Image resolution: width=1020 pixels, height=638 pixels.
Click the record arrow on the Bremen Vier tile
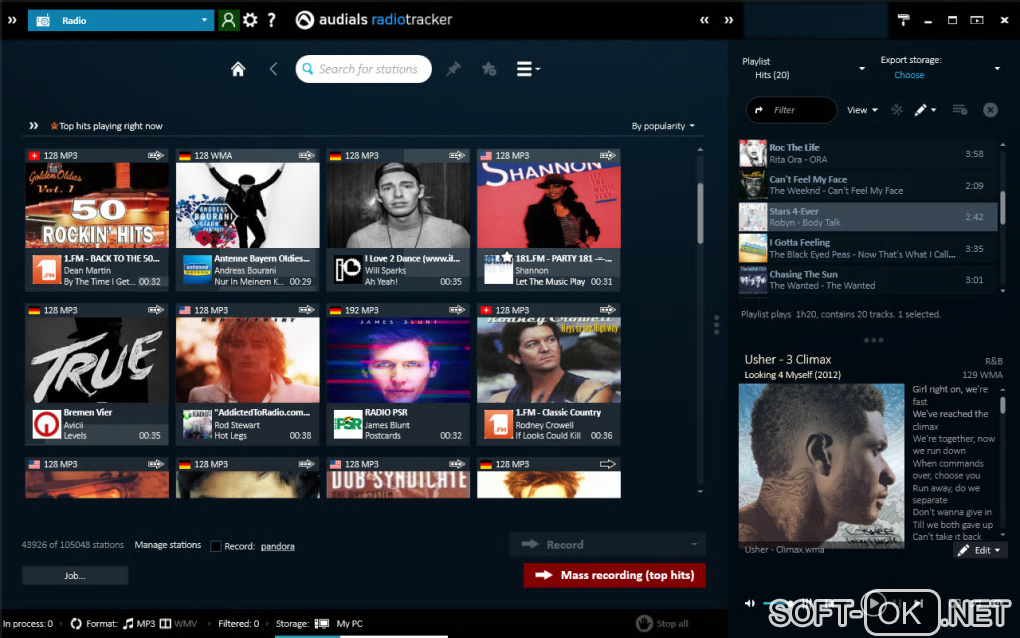155,310
